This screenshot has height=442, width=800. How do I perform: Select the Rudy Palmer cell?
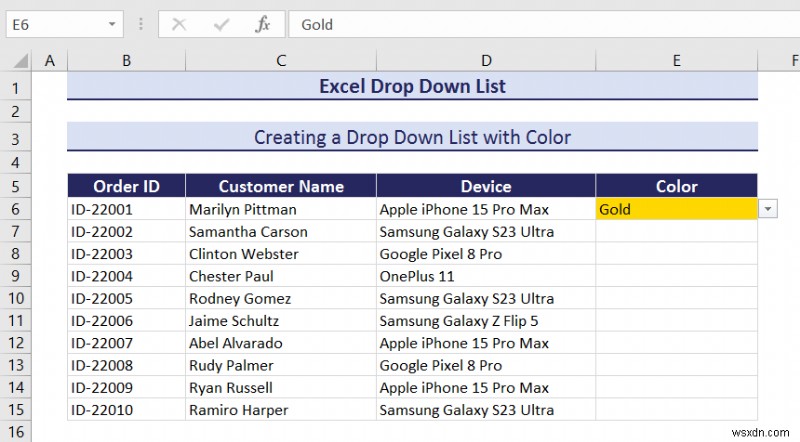coord(281,365)
